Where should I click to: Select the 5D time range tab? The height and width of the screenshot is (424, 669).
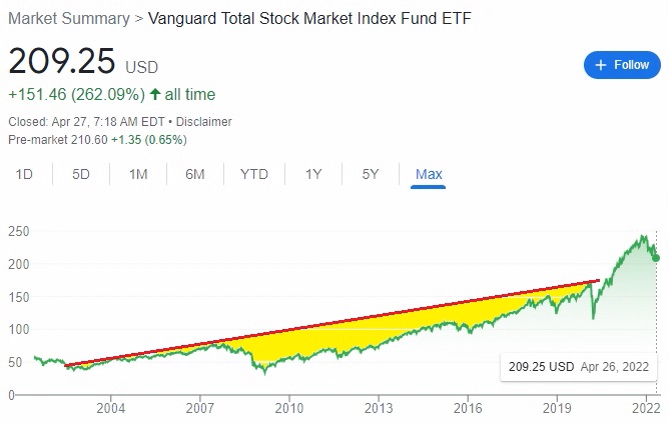(81, 174)
